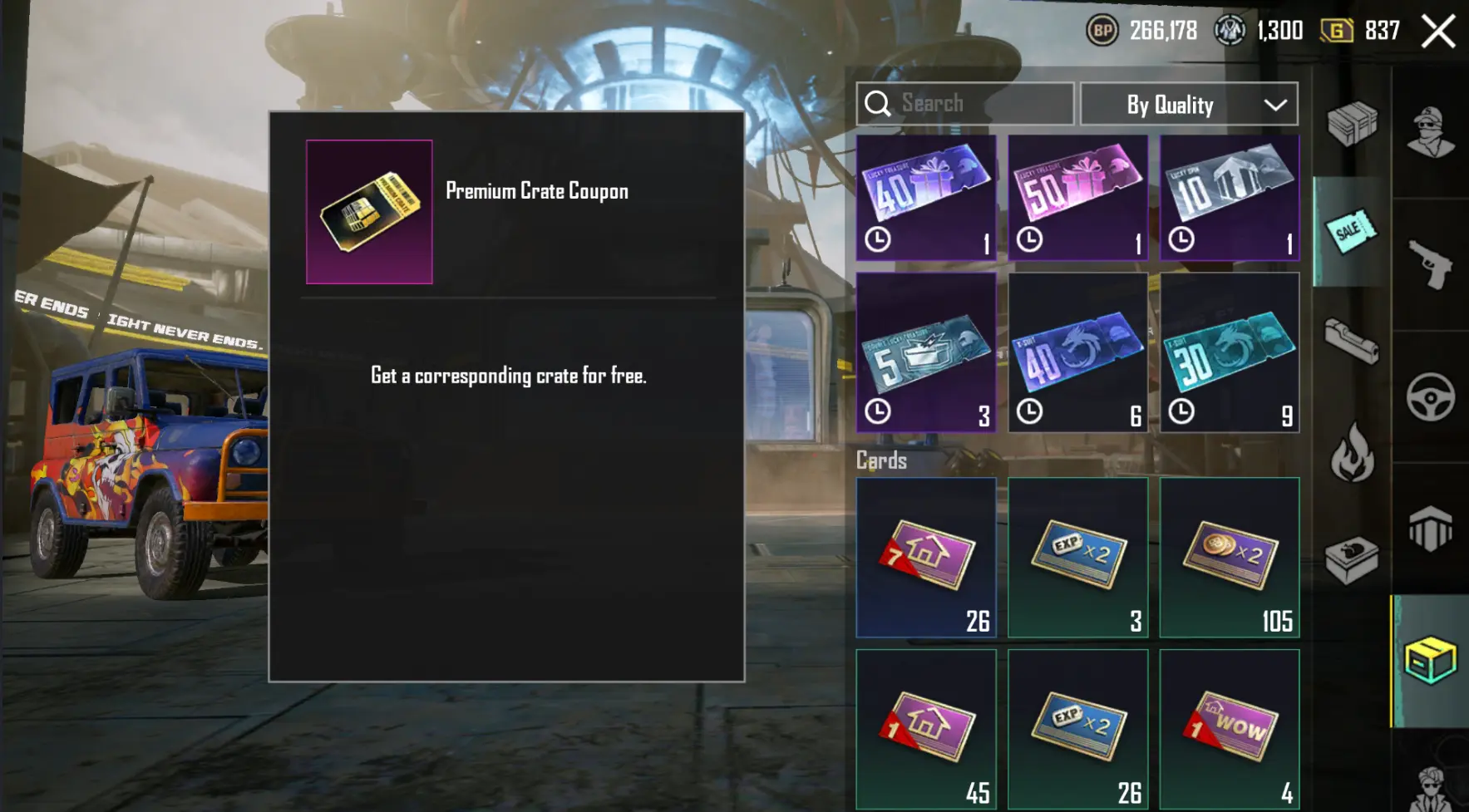Select the stacked crates icon tab

[1352, 123]
